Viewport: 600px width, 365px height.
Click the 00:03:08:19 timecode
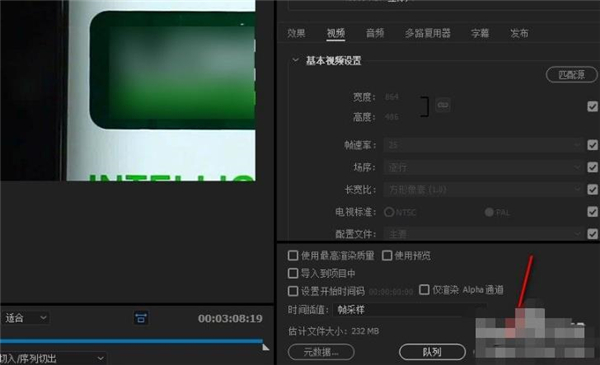230,318
